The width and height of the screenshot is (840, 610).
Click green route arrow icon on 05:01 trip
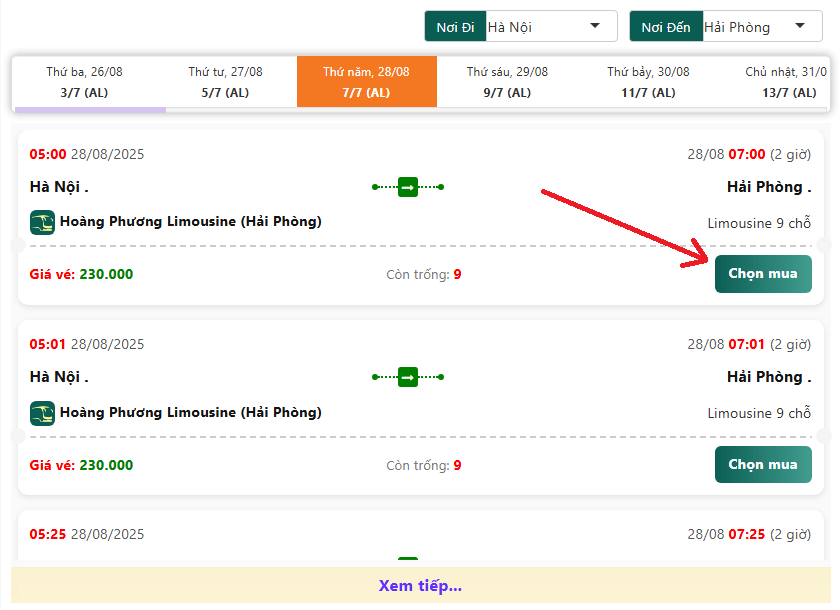(407, 377)
